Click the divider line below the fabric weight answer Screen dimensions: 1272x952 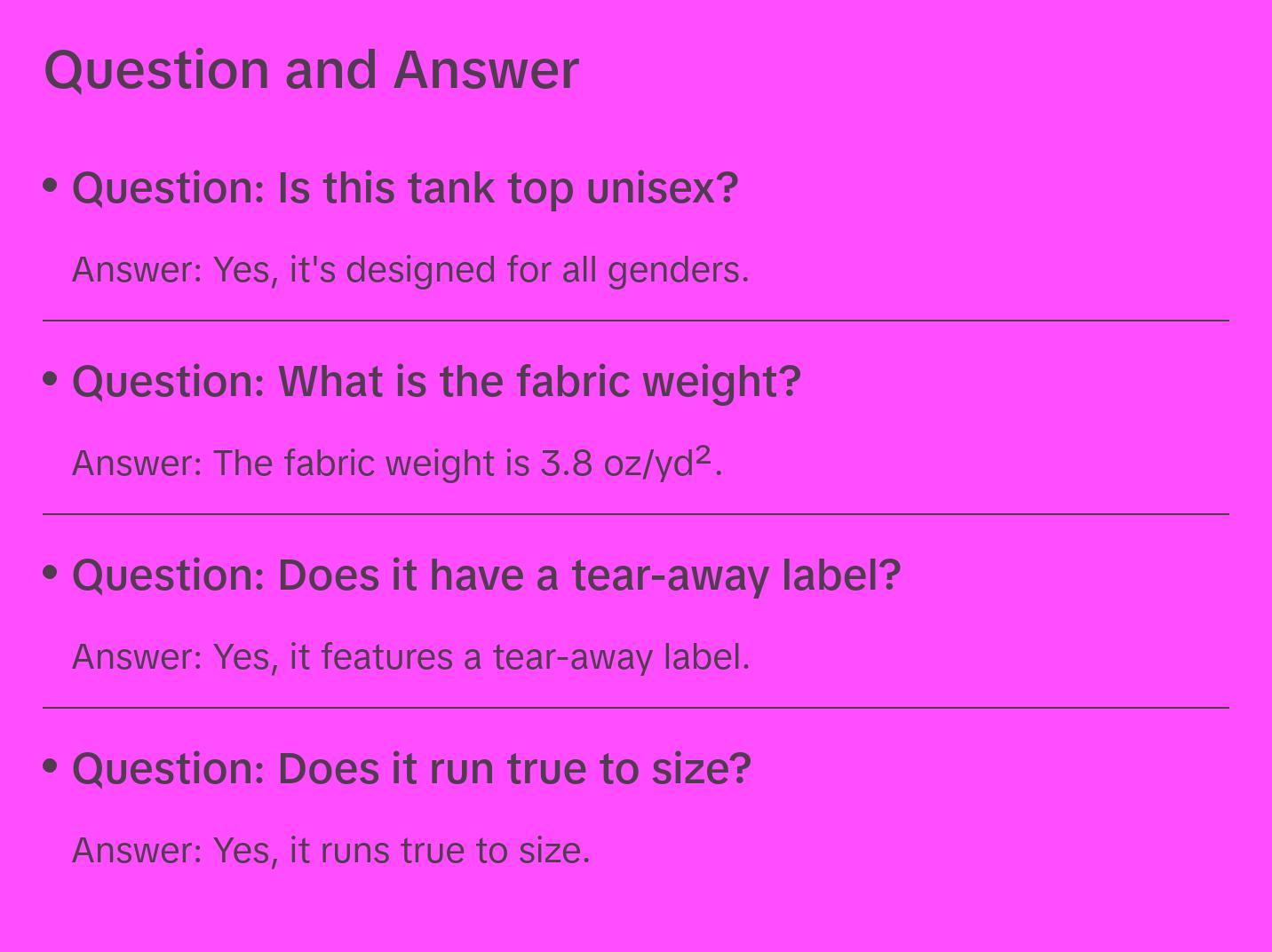click(x=636, y=514)
